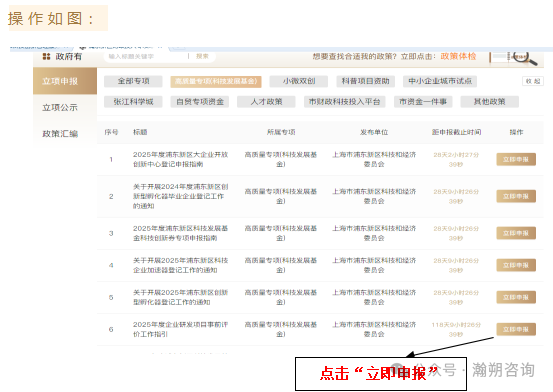
Task: Open title 关于开展2025年浦东新区创新型孵化器登记工作的通知
Action: tap(180, 297)
